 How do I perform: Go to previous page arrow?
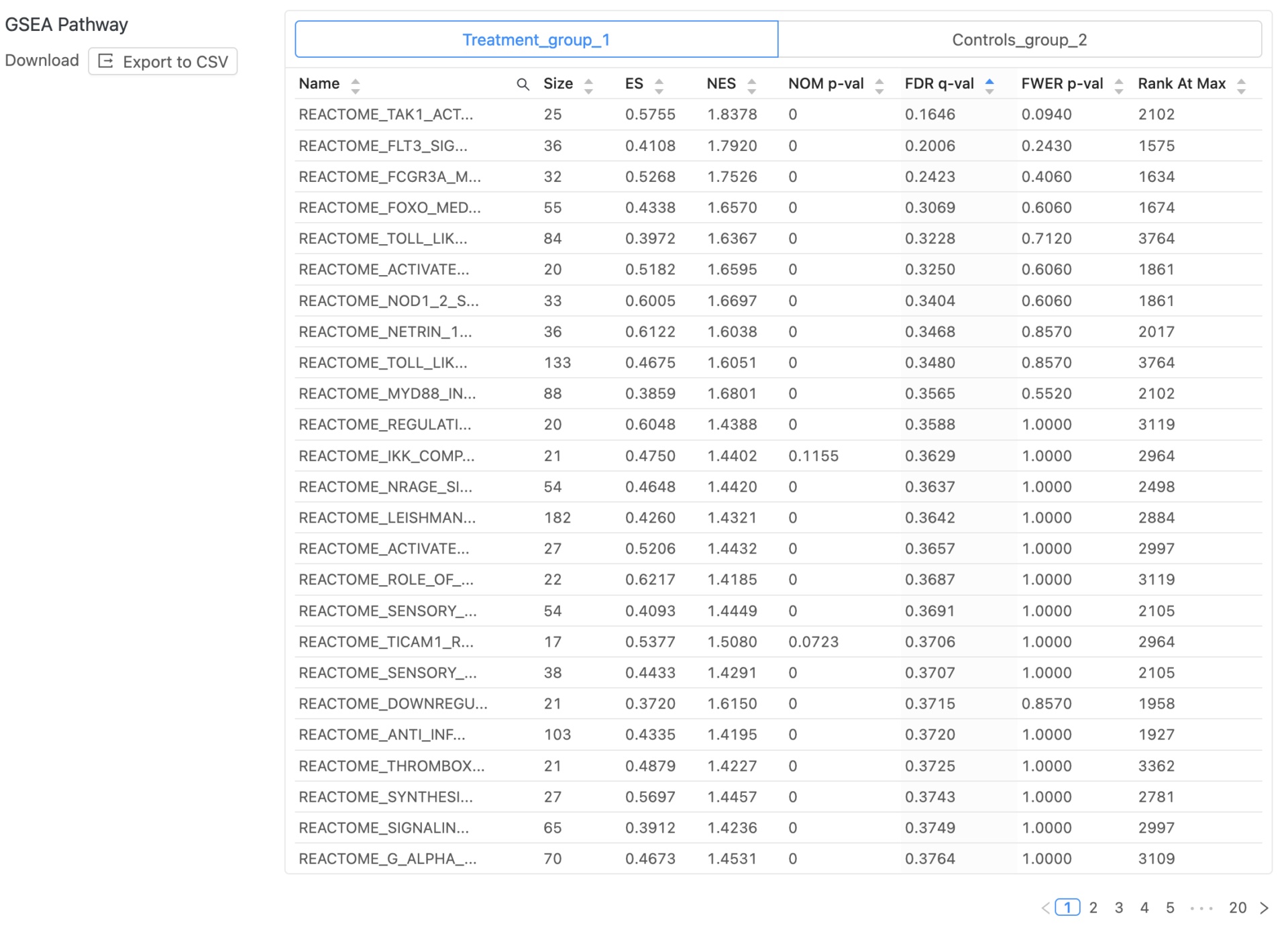[x=1045, y=908]
